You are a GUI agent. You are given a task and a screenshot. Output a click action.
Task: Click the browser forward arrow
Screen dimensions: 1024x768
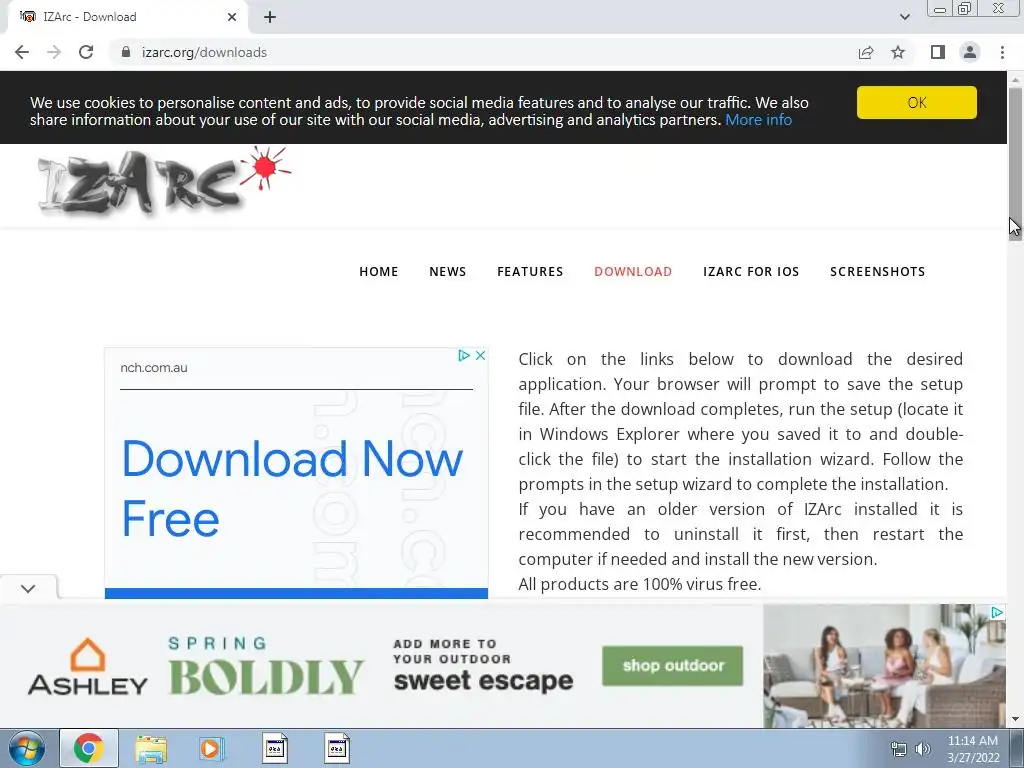click(x=54, y=52)
